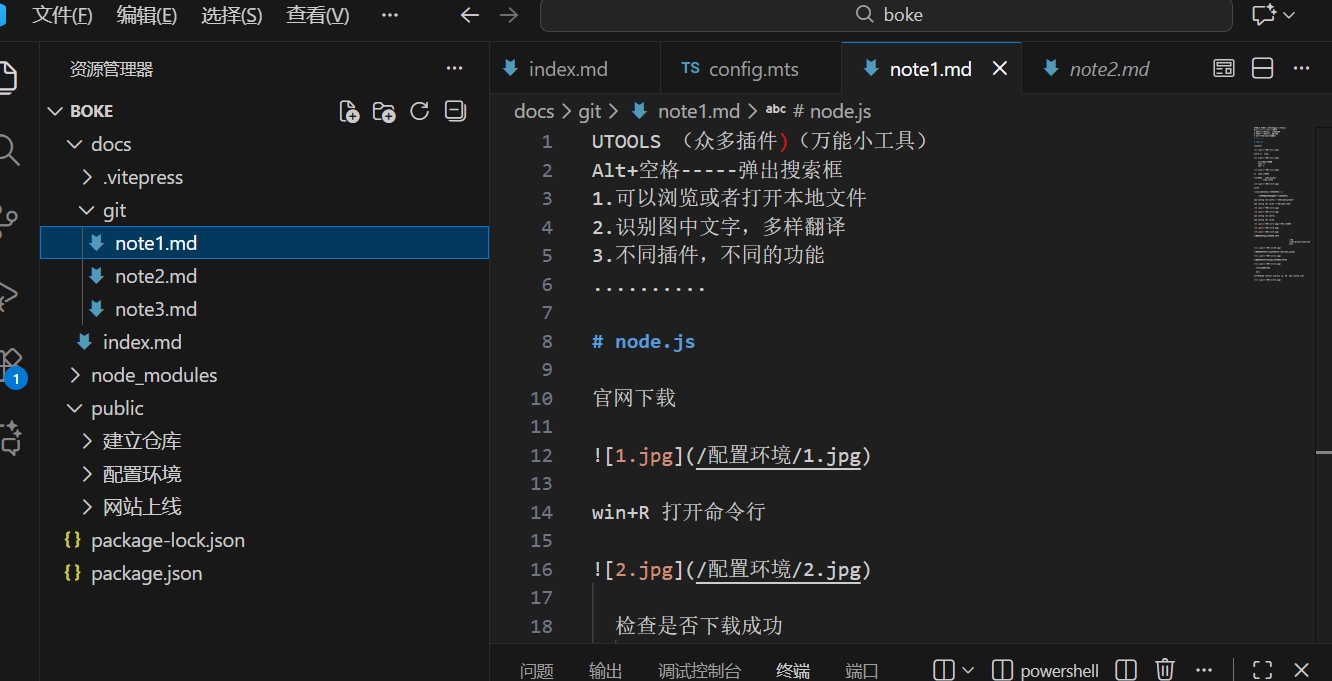Refresh the explorer file tree
1332x681 pixels.
420,111
